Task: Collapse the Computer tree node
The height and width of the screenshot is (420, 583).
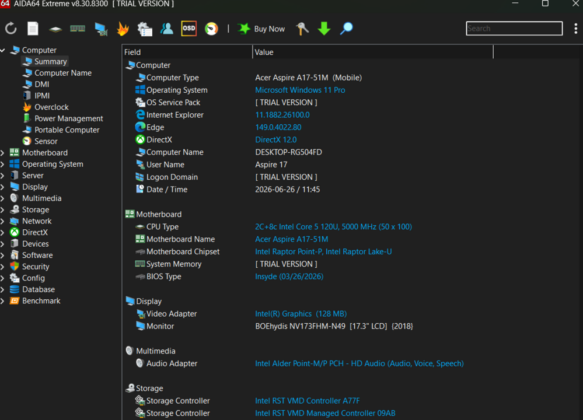Action: 3,50
